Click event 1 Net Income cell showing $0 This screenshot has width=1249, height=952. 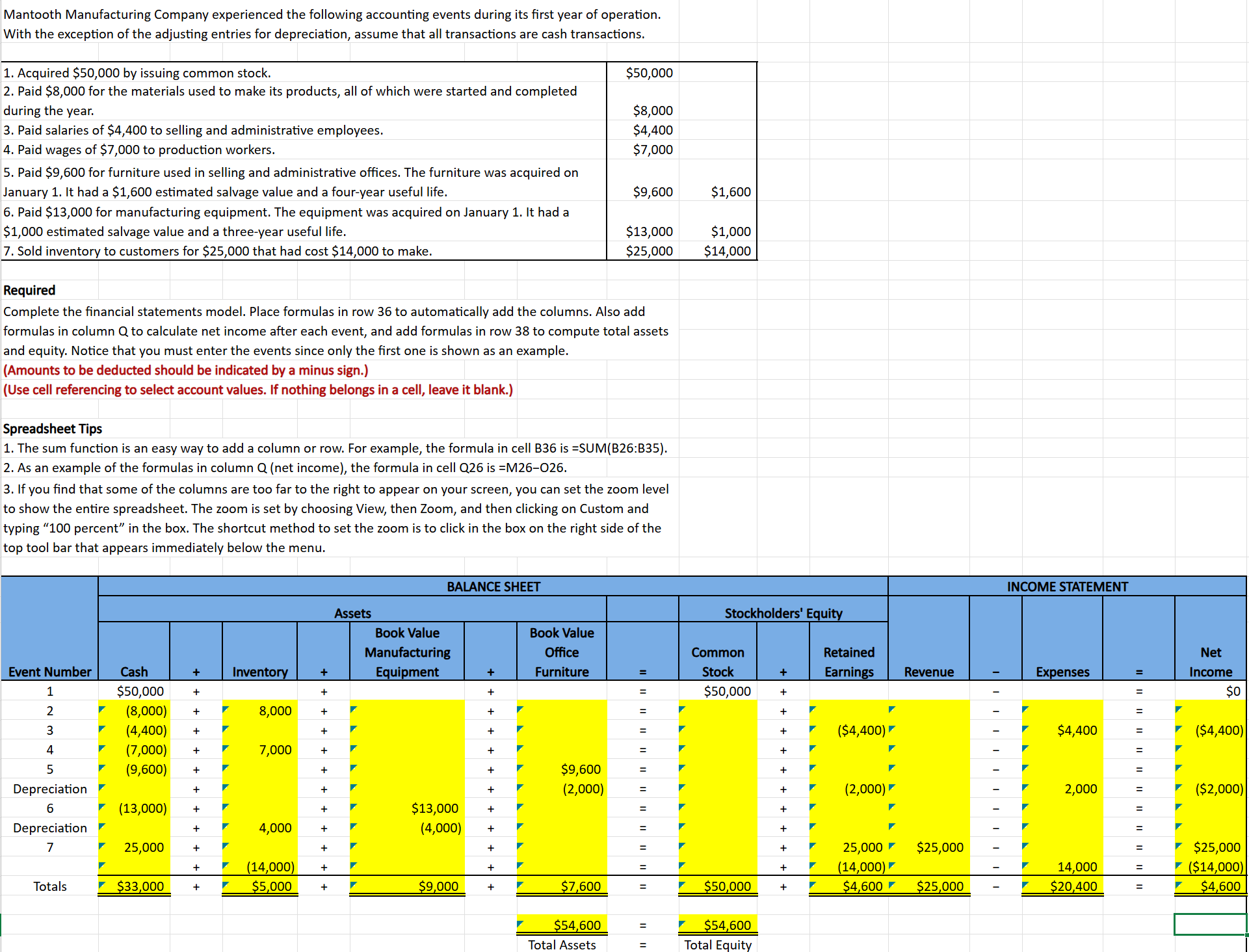[x=1211, y=691]
